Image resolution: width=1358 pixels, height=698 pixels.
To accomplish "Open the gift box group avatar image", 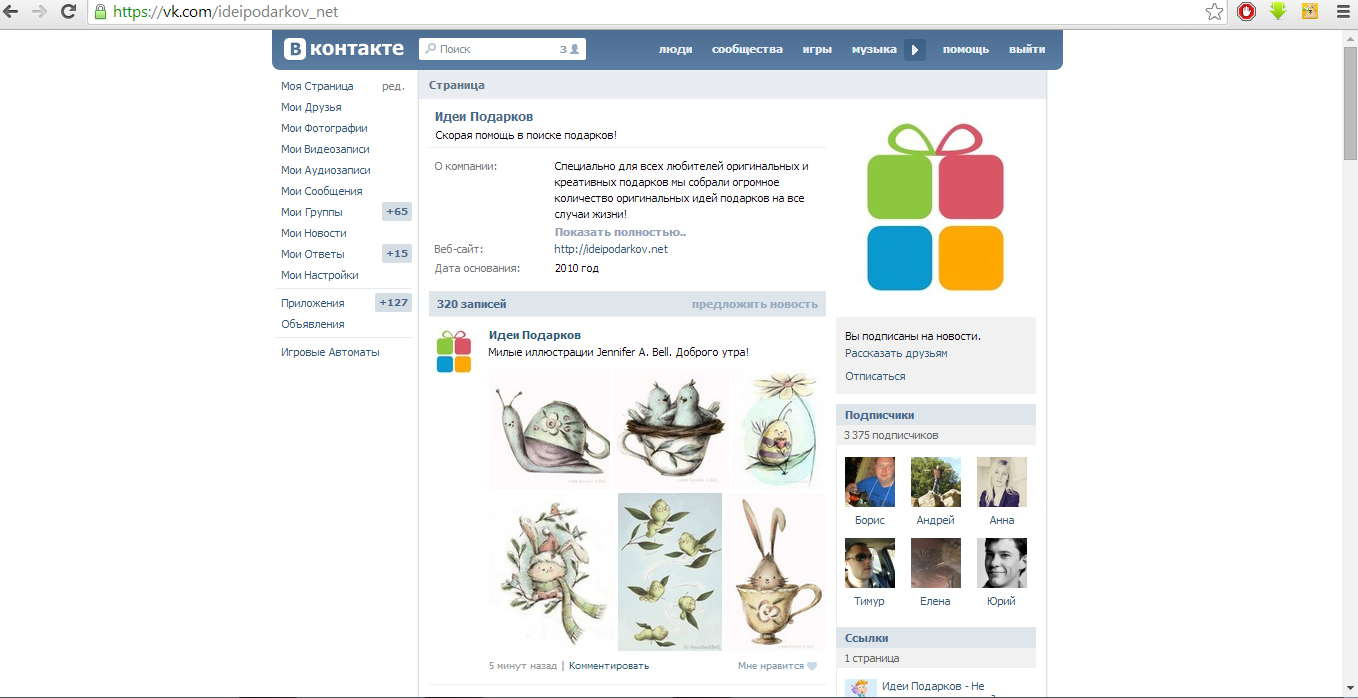I will click(935, 207).
